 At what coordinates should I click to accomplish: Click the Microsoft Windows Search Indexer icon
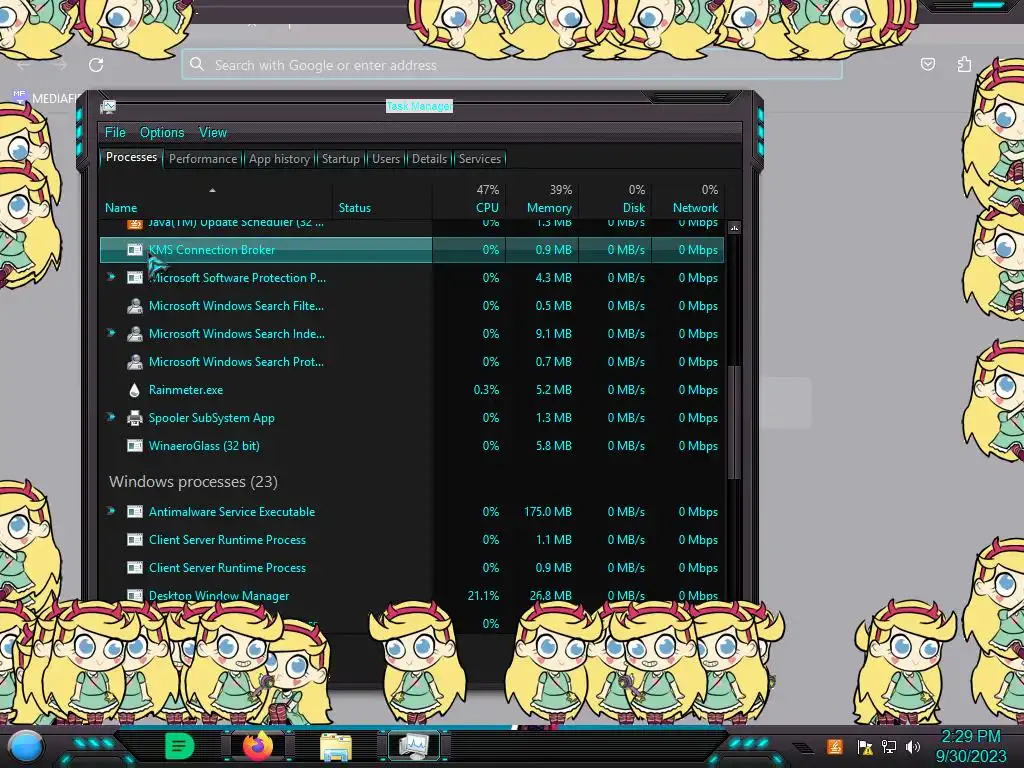135,334
